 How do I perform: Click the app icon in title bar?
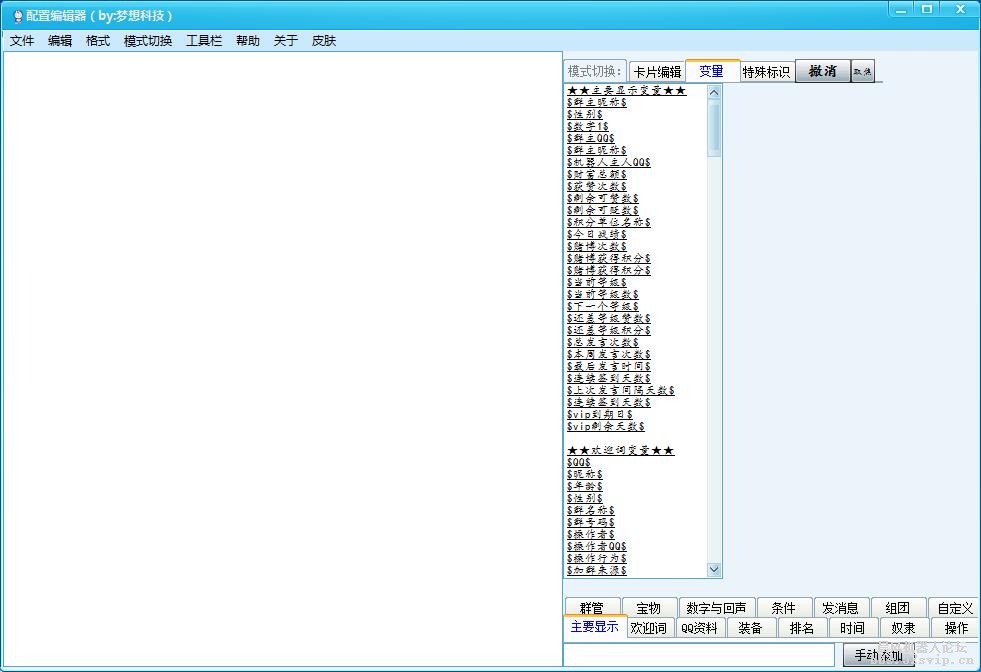17,16
